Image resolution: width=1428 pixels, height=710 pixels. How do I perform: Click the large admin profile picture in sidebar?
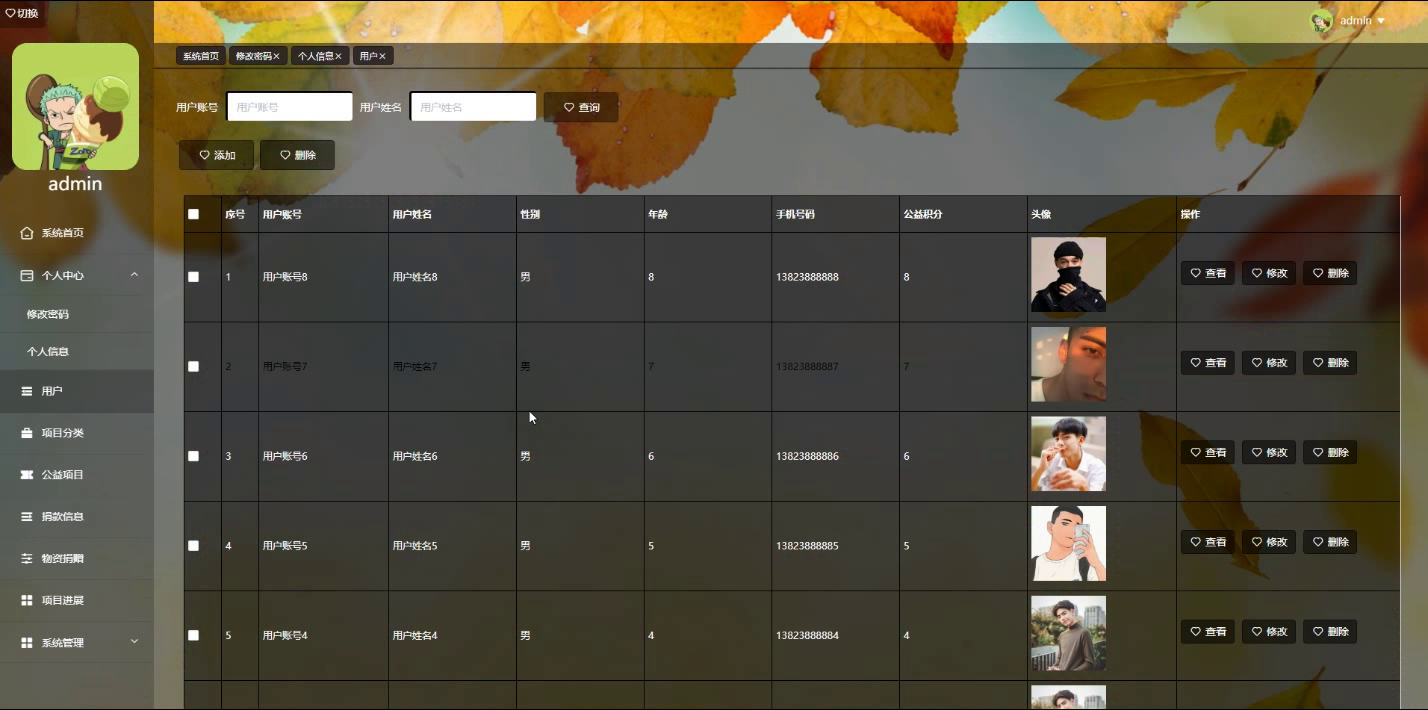(75, 106)
